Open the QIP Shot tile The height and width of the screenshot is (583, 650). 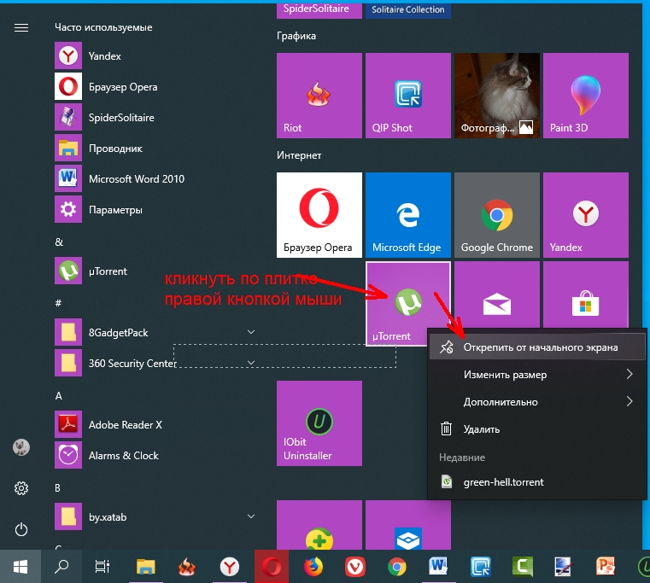408,95
